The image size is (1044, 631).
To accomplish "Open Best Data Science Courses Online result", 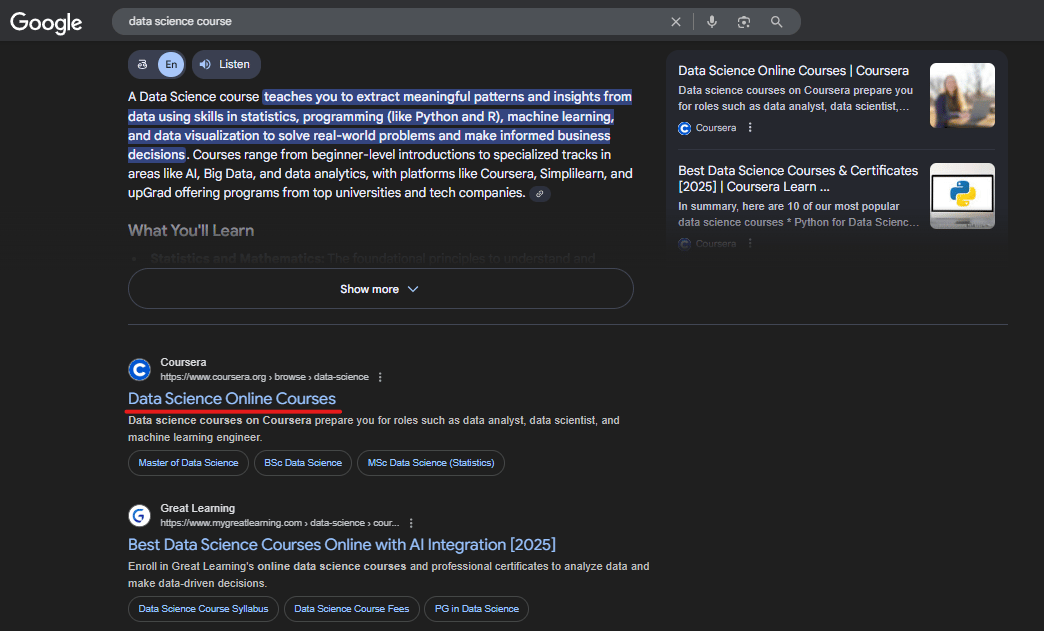I will (x=341, y=545).
